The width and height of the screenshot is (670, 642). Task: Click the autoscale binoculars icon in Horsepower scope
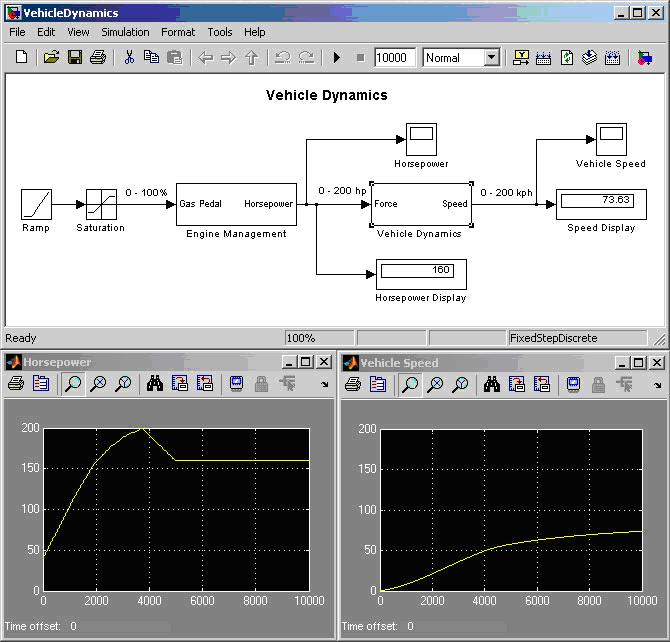tap(155, 383)
